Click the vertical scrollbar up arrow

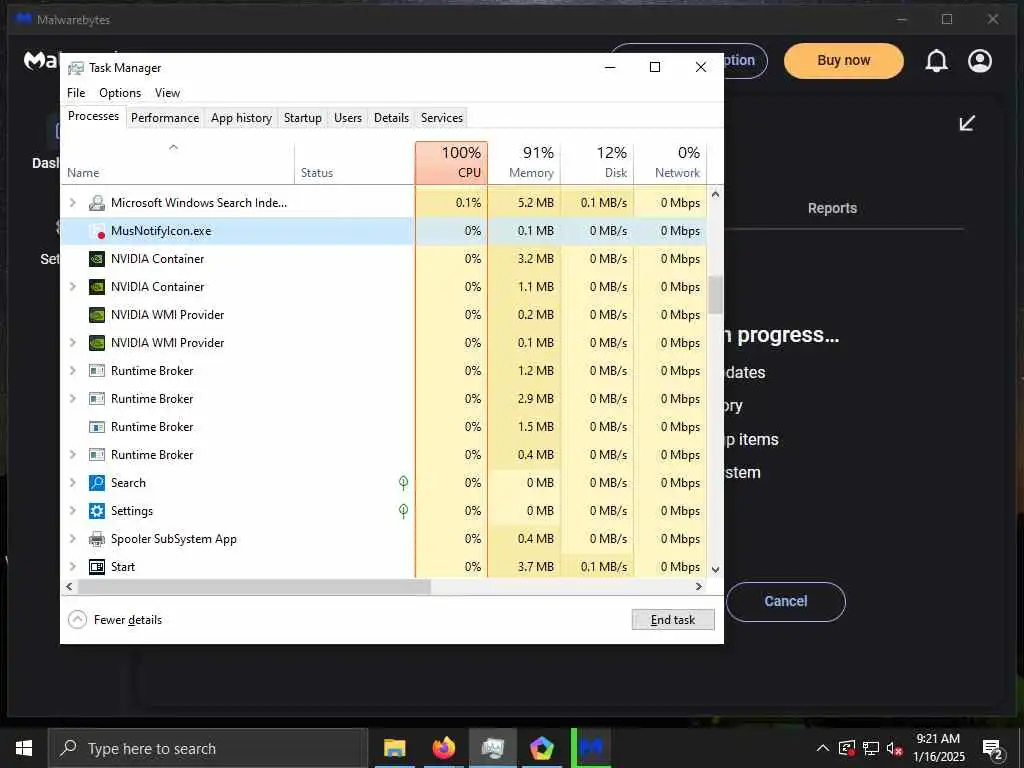coord(715,195)
